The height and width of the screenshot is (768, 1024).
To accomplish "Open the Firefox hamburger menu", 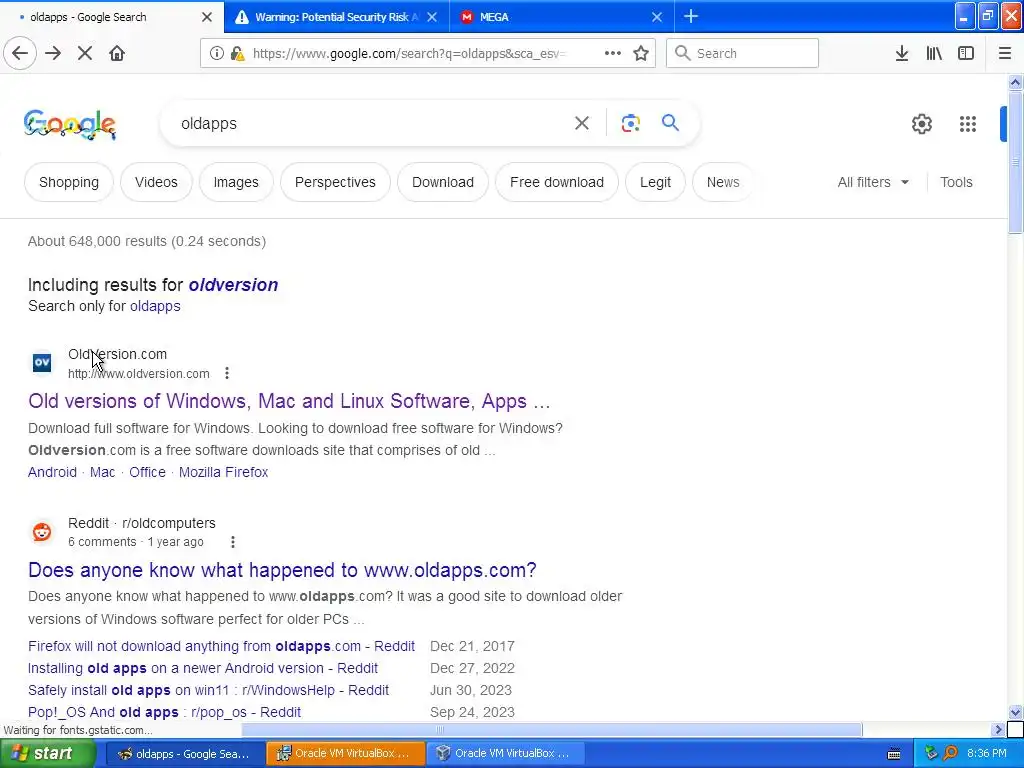I will (x=1005, y=54).
